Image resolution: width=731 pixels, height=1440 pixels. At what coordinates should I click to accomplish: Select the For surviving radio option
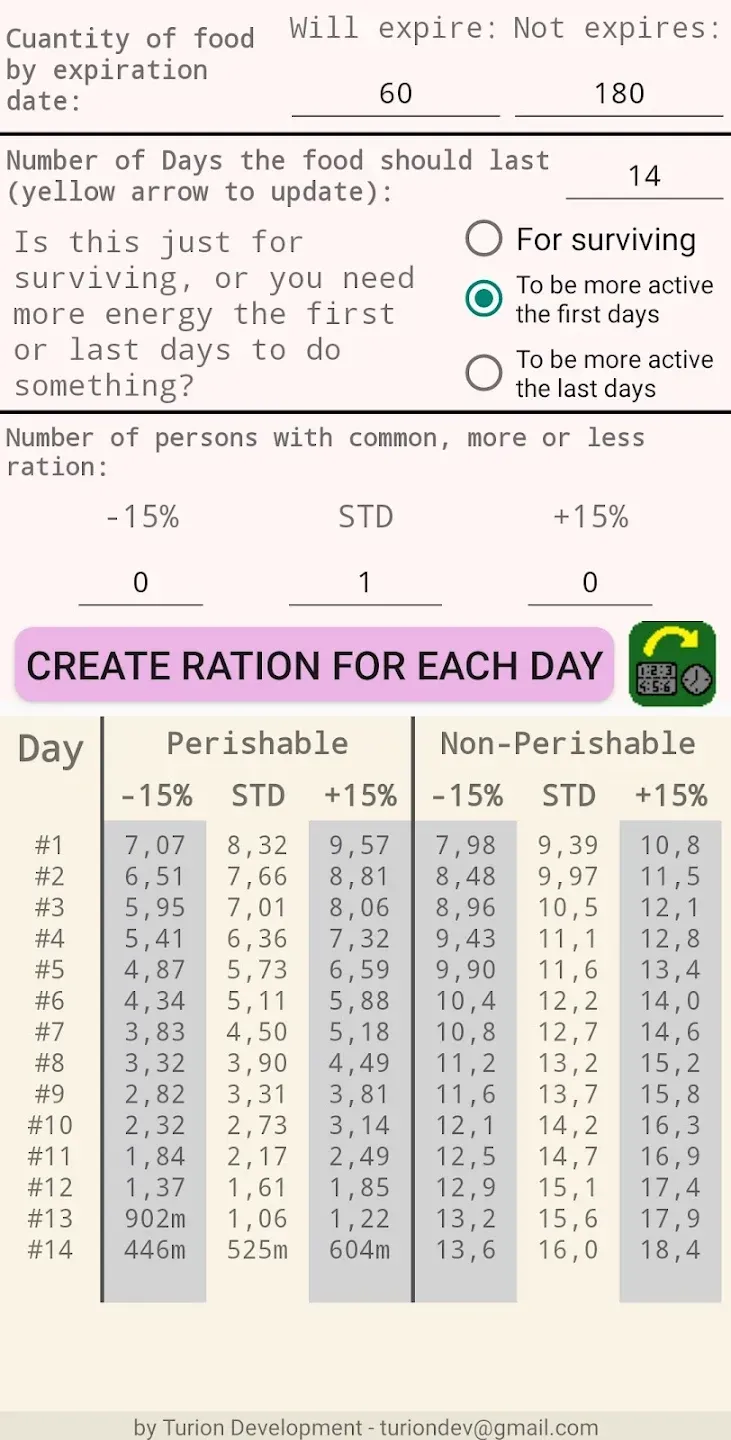[581, 239]
